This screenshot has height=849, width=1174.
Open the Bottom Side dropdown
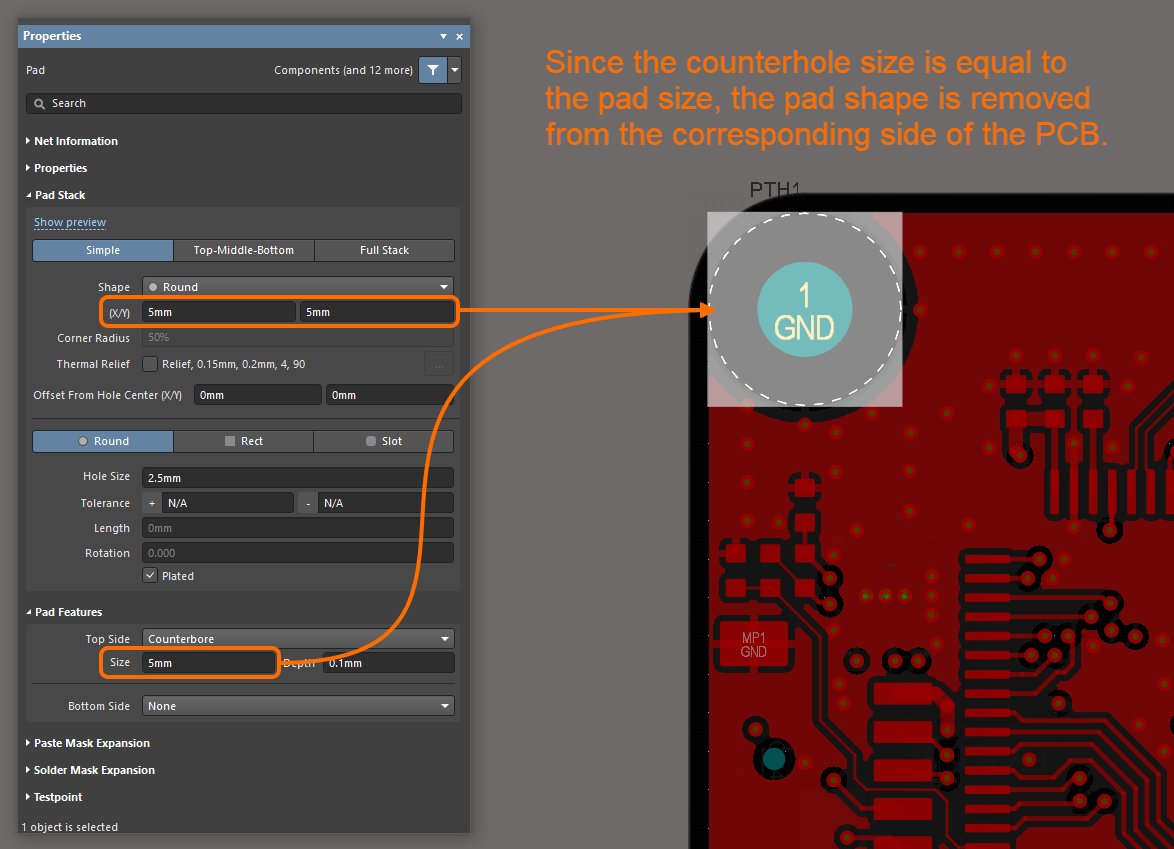point(297,706)
